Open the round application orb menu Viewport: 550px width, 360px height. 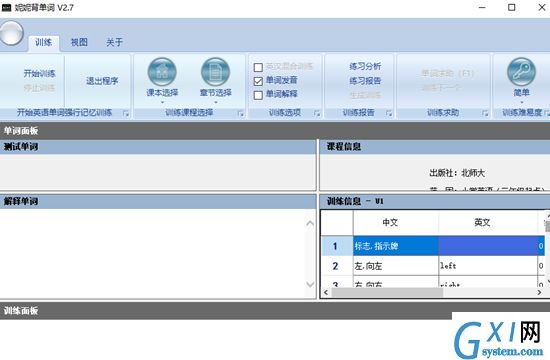(x=11, y=33)
